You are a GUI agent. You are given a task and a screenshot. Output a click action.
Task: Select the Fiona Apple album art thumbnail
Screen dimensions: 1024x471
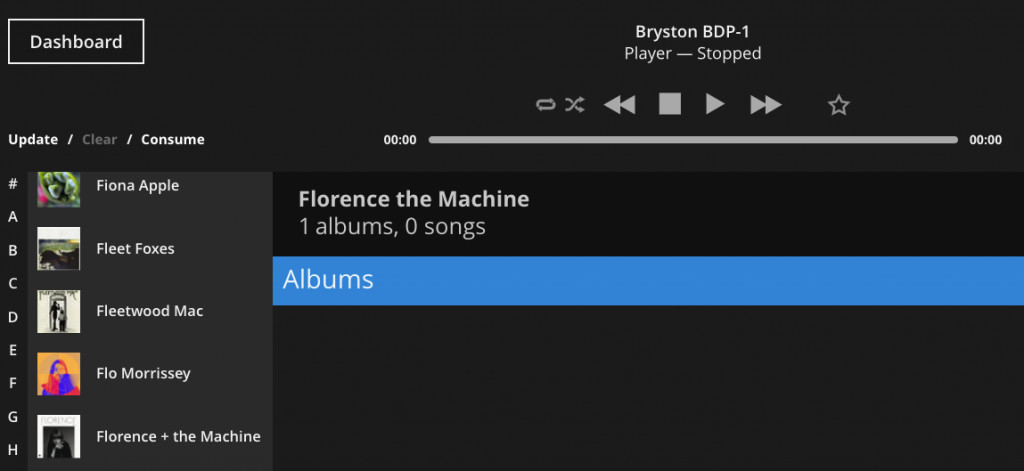[59, 189]
